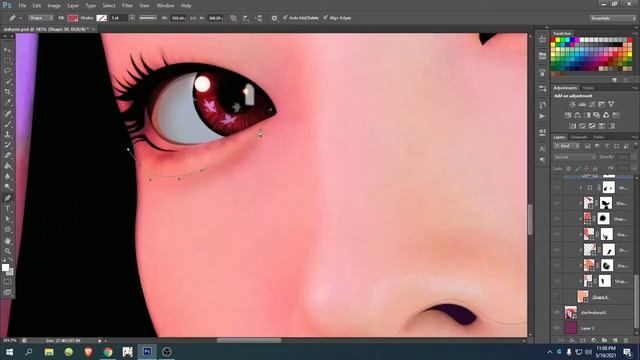Screen dimensions: 640x360
Task: Select the Lasso tool
Action: coord(7,71)
